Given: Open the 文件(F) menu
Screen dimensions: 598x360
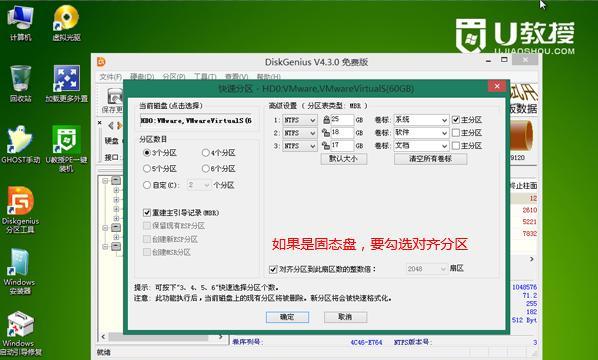Looking at the screenshot, I should (x=110, y=77).
